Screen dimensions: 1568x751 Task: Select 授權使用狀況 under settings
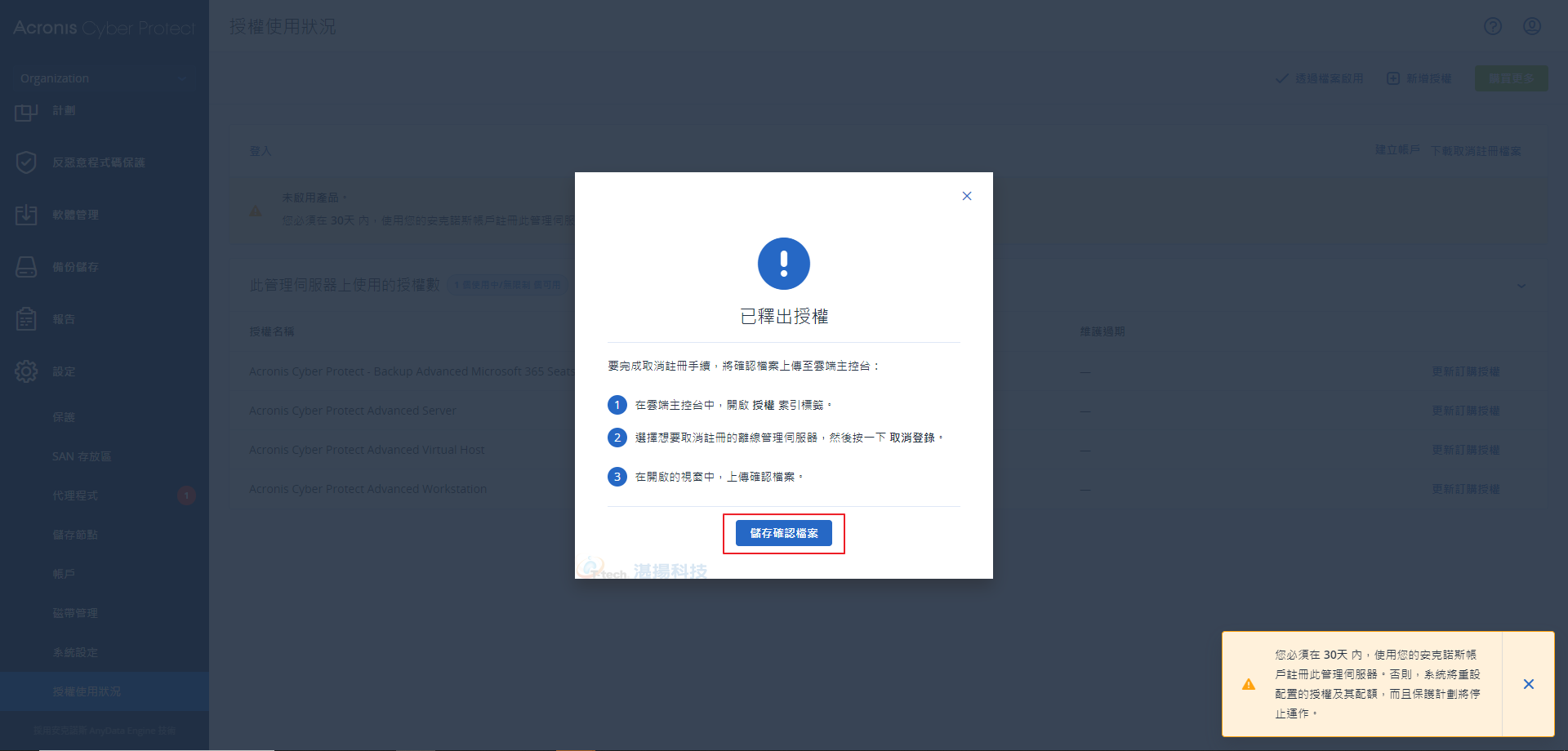[105, 691]
